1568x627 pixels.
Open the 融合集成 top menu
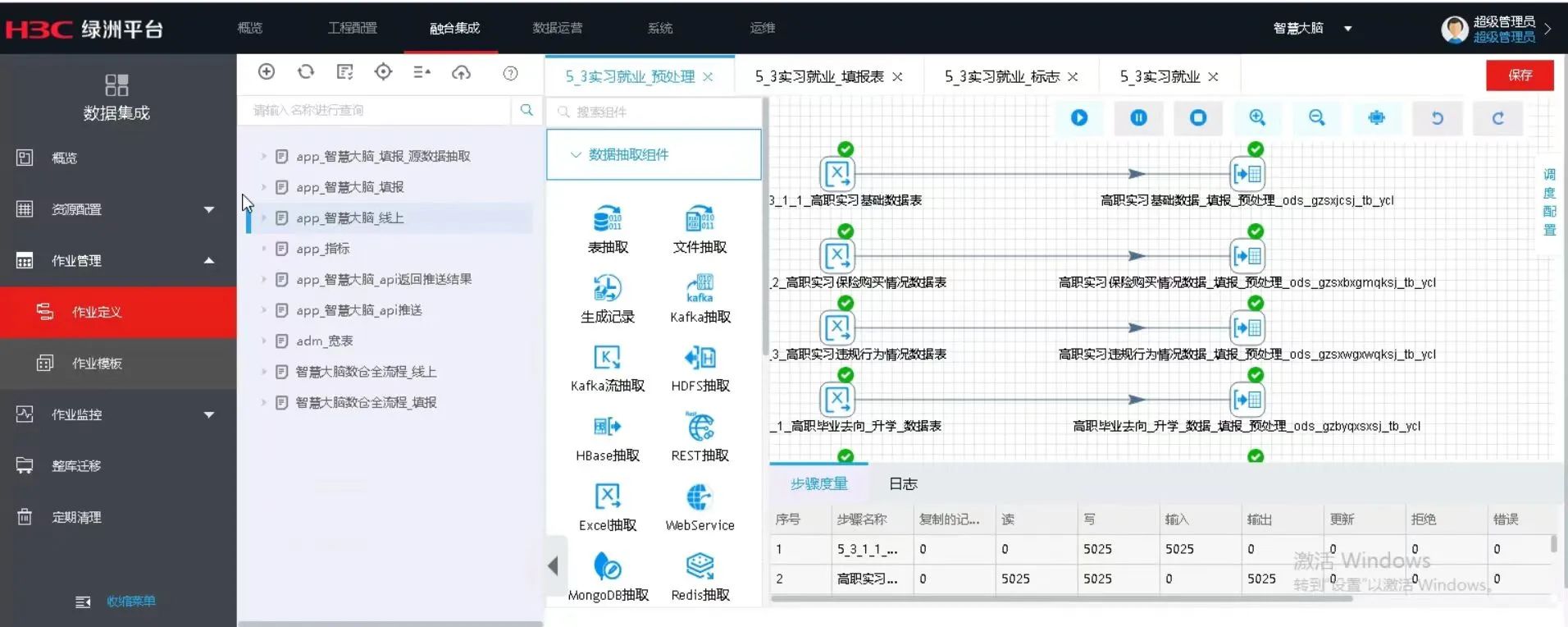(x=454, y=28)
